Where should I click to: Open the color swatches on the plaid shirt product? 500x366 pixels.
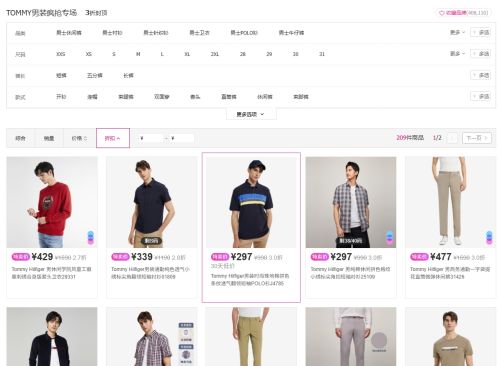tap(389, 238)
